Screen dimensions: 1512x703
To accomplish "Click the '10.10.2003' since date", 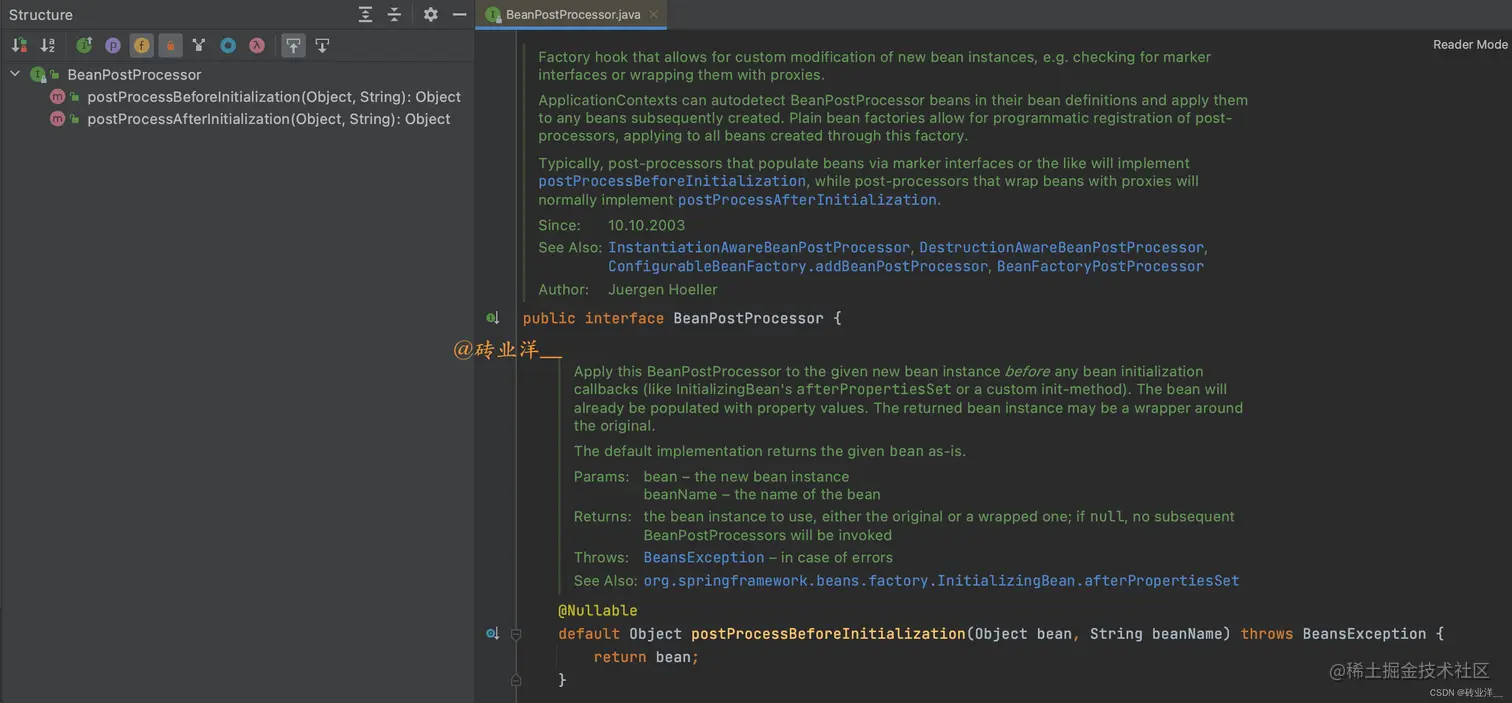I will [646, 225].
